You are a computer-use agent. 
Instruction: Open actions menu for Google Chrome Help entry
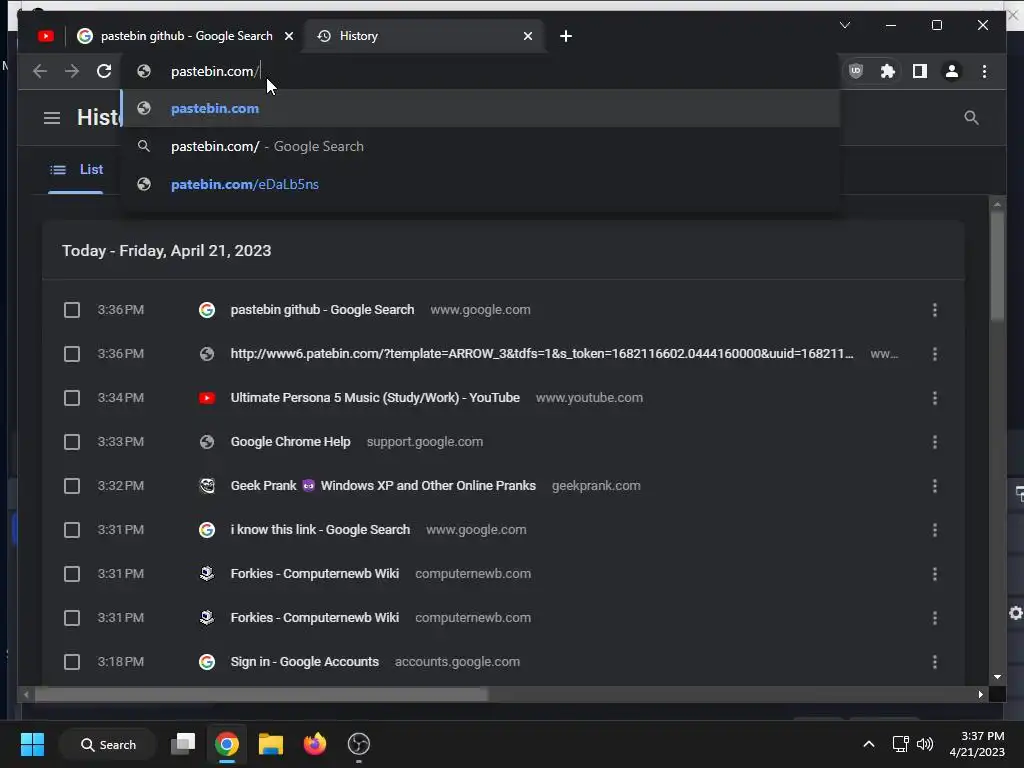pos(935,442)
